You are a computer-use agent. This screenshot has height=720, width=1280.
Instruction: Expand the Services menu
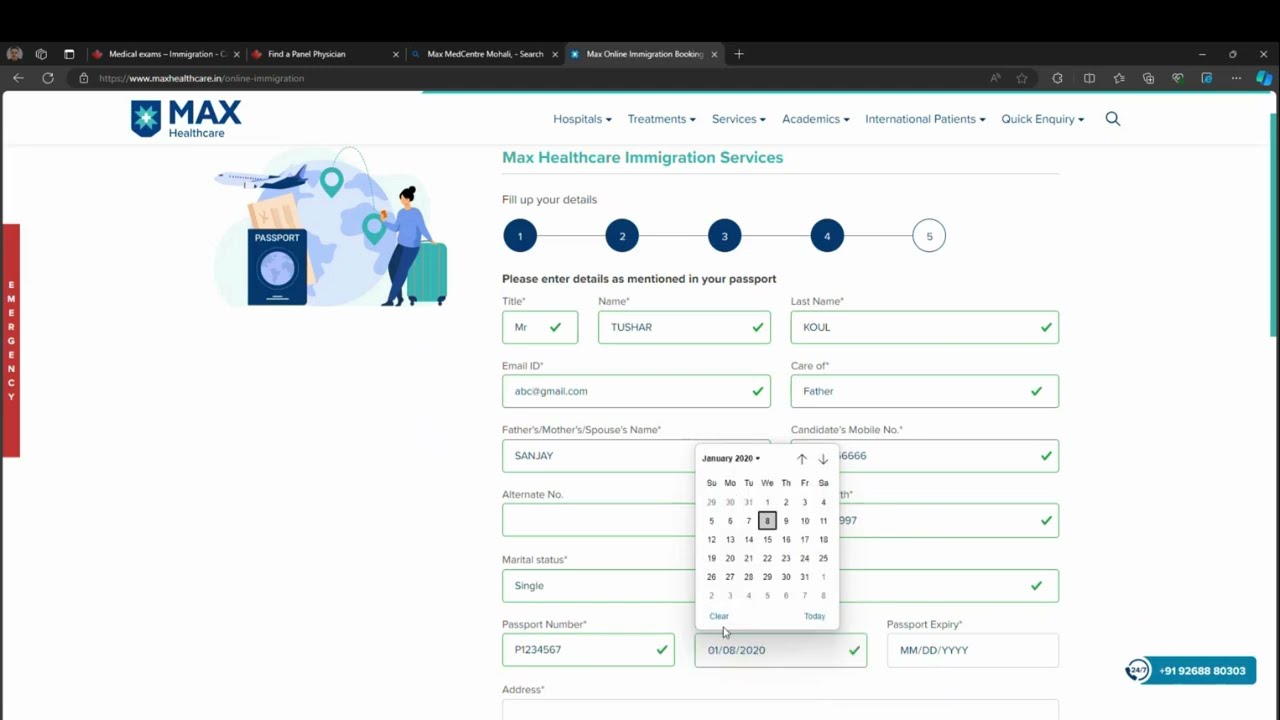(x=739, y=119)
